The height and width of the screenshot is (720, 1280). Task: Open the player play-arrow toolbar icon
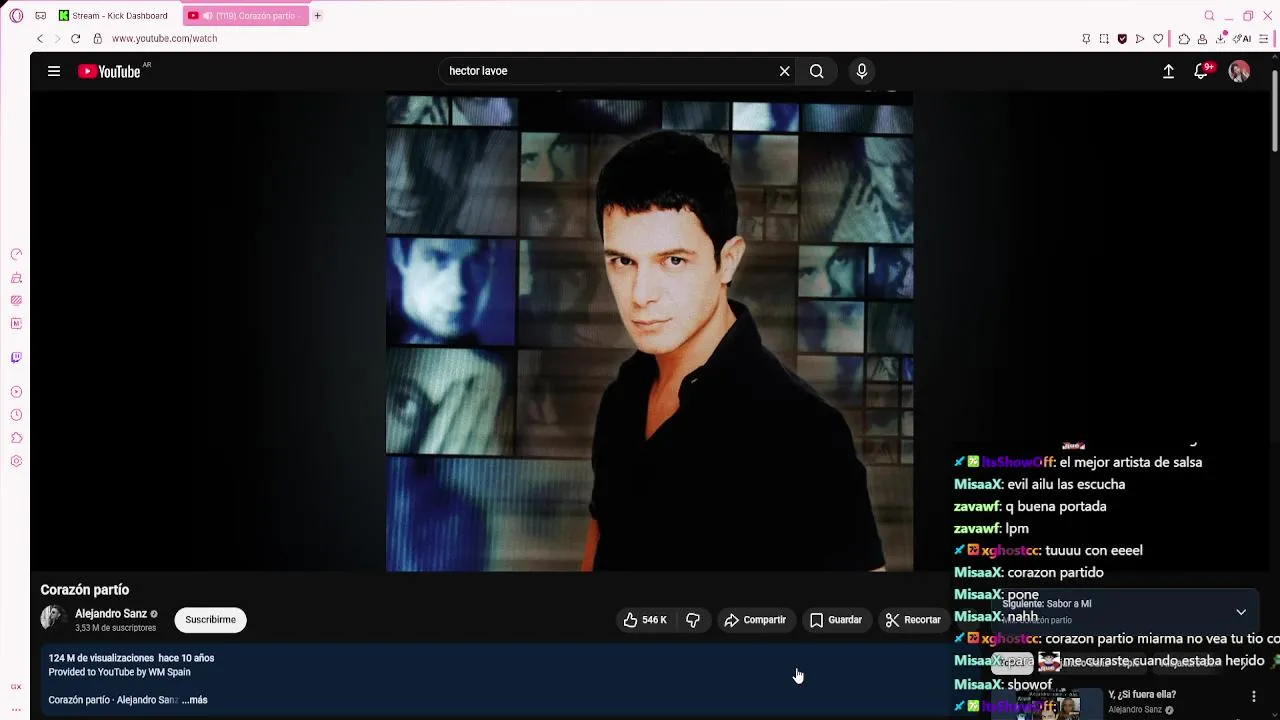pos(1140,39)
